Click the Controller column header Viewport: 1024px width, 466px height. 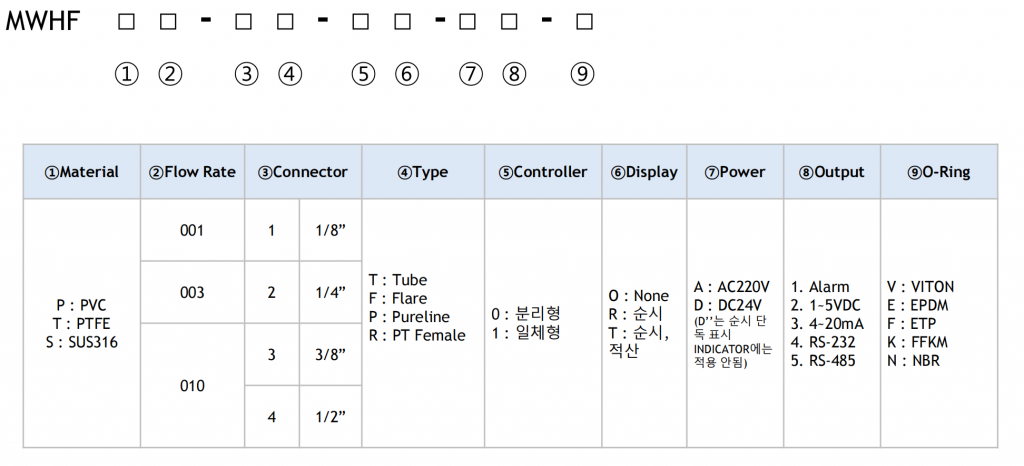(x=543, y=172)
